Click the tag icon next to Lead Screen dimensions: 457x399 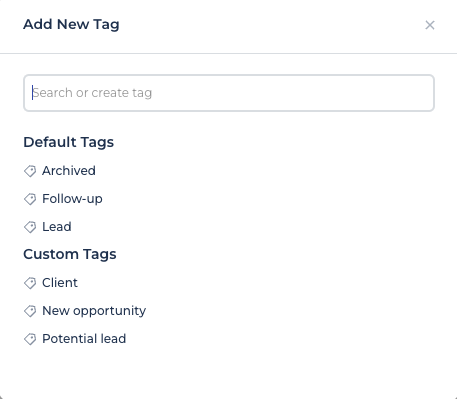point(30,227)
